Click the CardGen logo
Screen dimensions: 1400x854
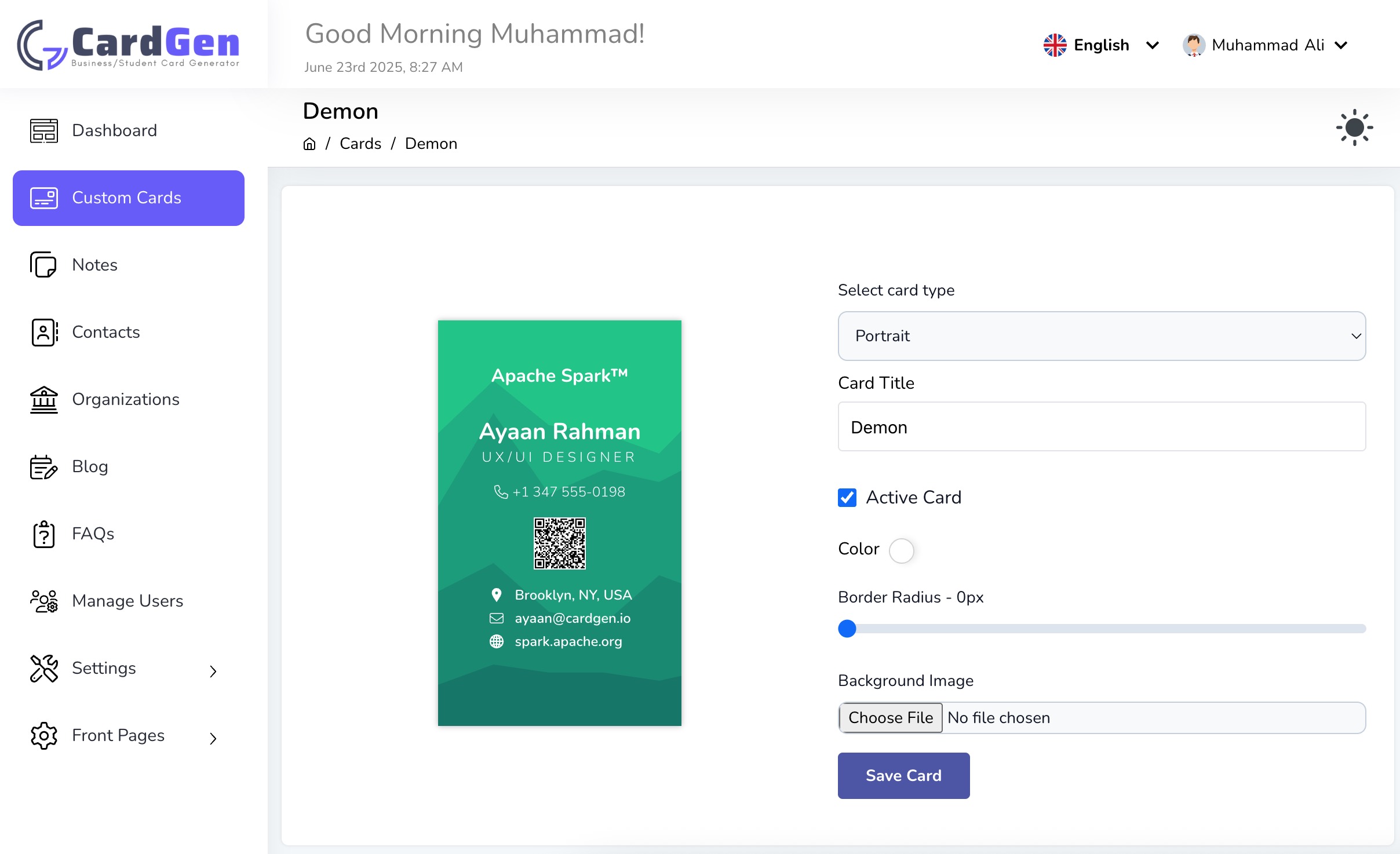tap(128, 45)
